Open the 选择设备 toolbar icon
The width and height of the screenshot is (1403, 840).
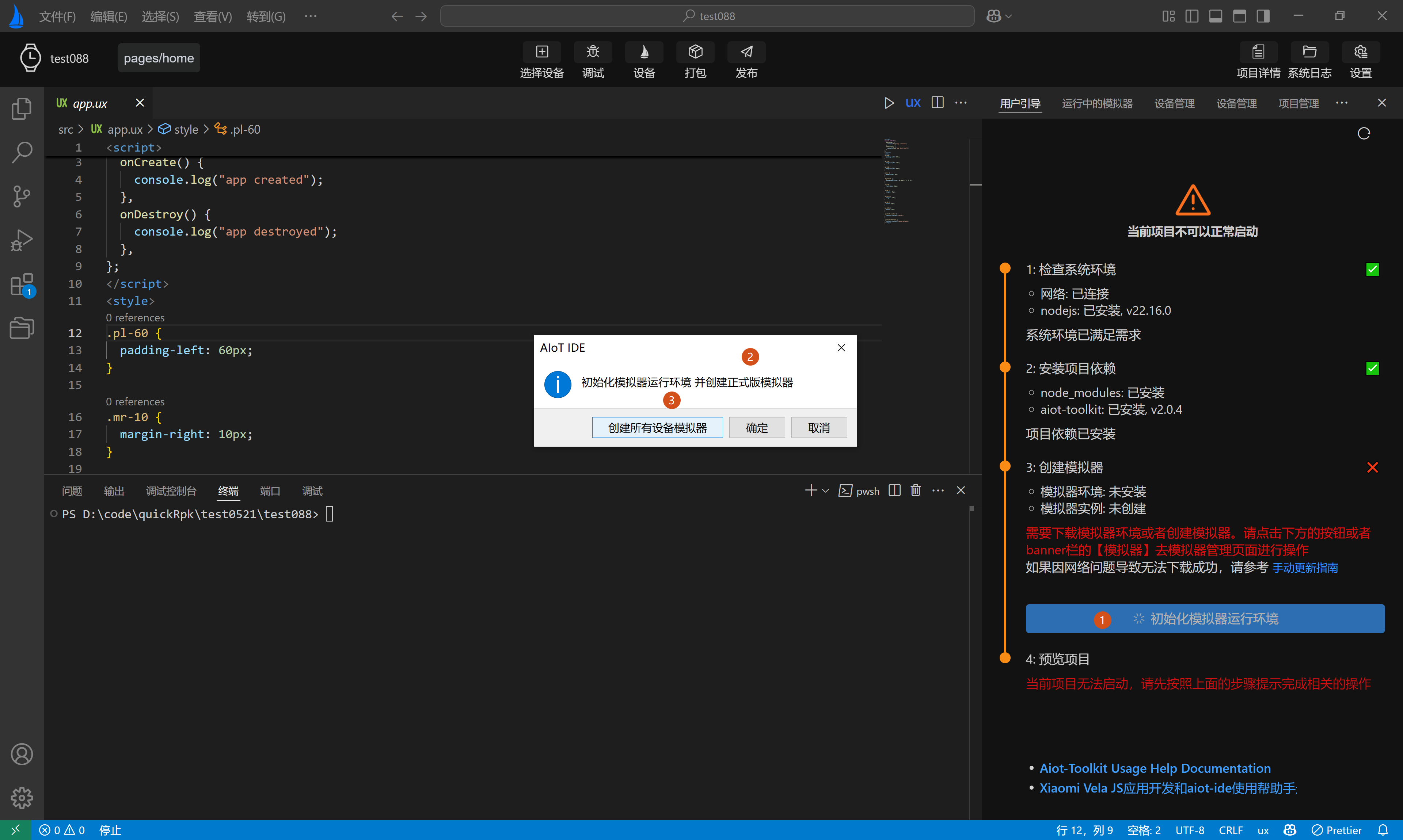coord(542,52)
